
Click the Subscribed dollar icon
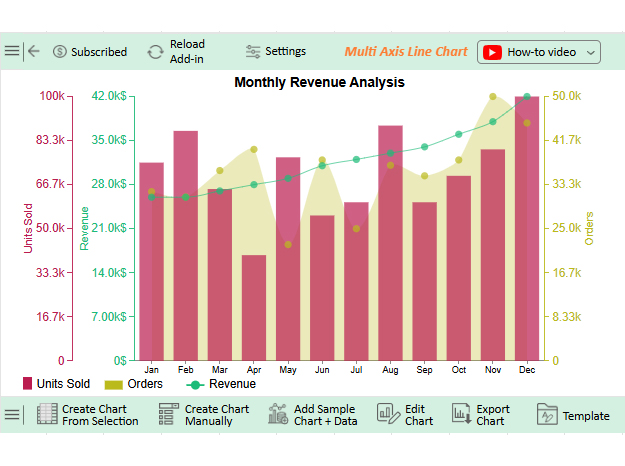tap(60, 52)
